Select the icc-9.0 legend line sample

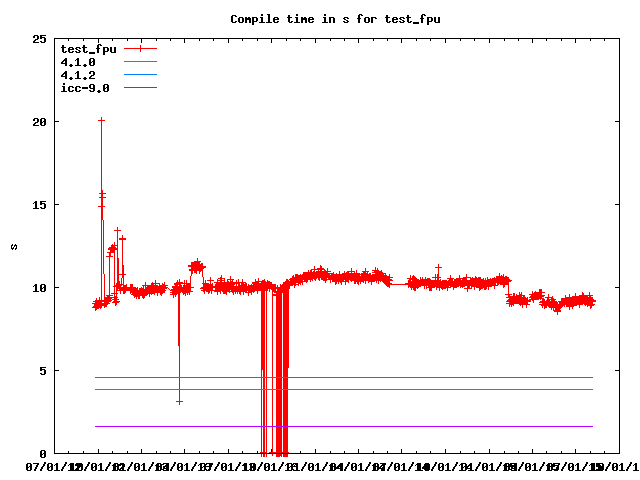pos(140,87)
